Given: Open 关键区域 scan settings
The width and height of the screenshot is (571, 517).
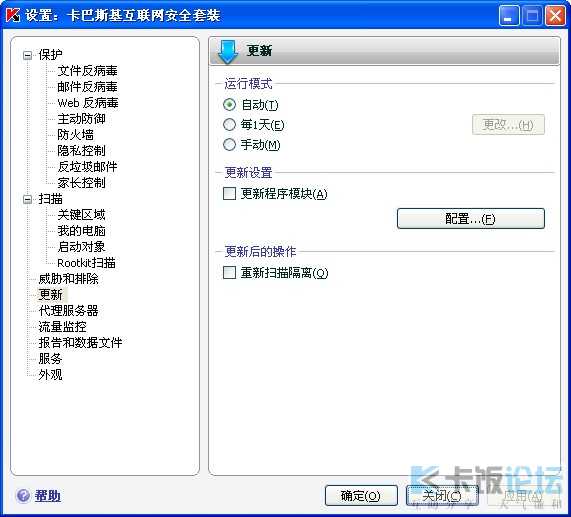Looking at the screenshot, I should (81, 215).
